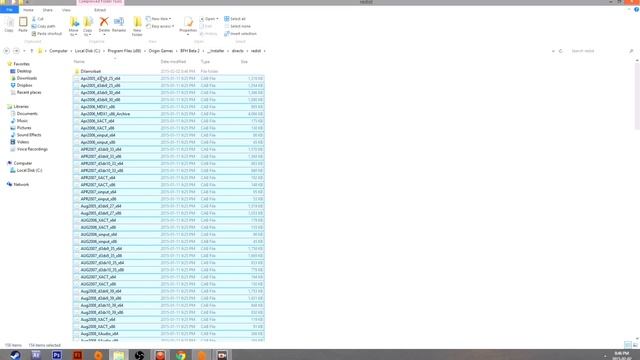This screenshot has height=360, width=640.
Task: Click the Cut scissors icon
Action: pos(34,19)
